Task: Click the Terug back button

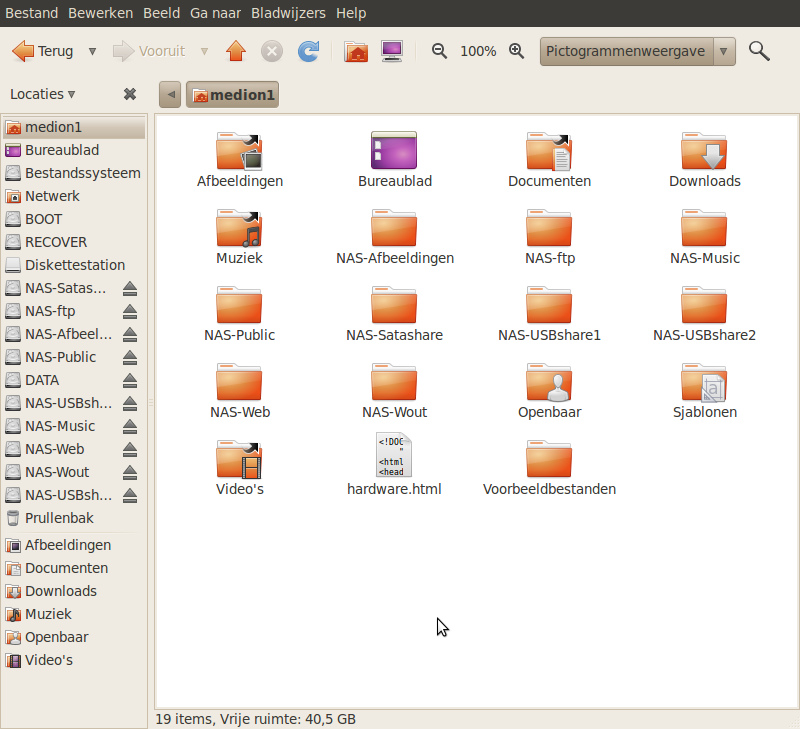Action: [x=43, y=51]
